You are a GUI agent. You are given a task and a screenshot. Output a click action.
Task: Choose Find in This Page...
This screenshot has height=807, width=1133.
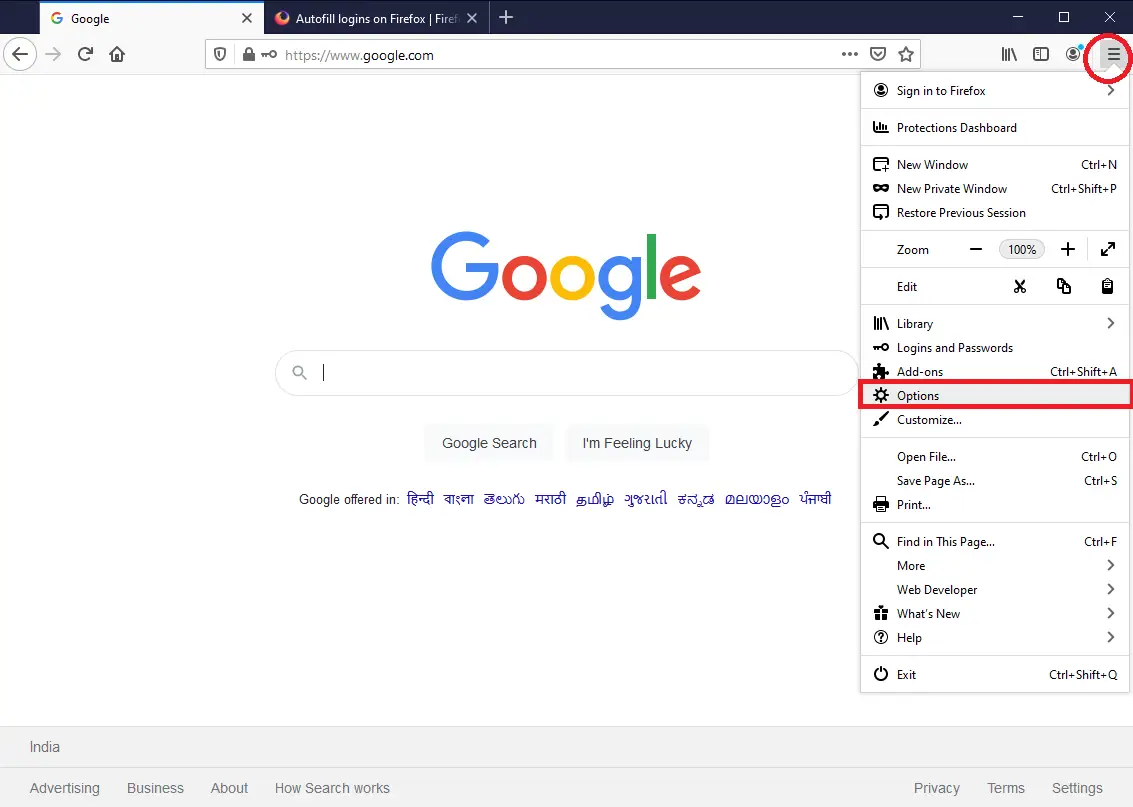(995, 541)
